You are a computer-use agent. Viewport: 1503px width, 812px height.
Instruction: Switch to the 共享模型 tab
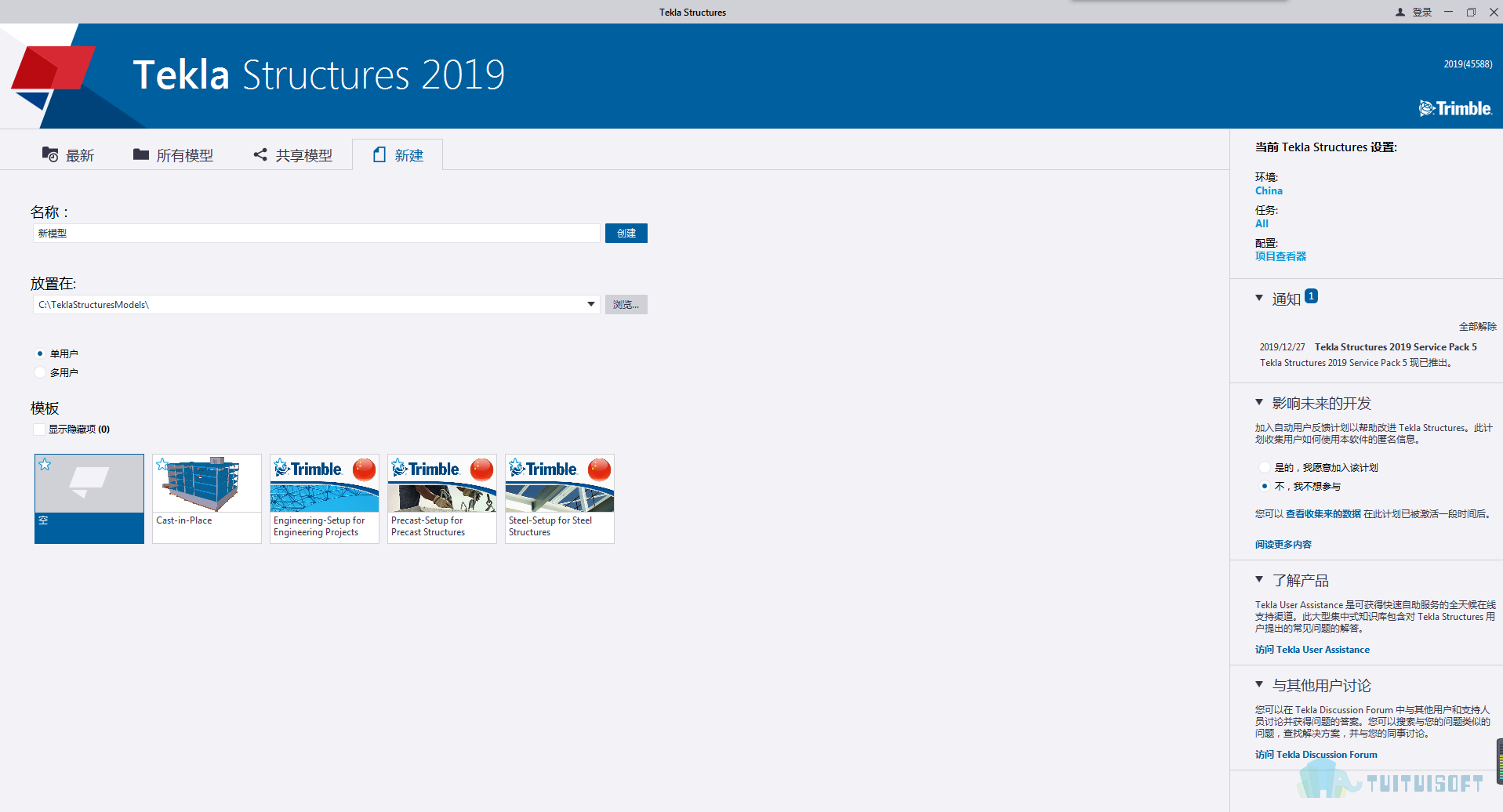click(x=293, y=155)
